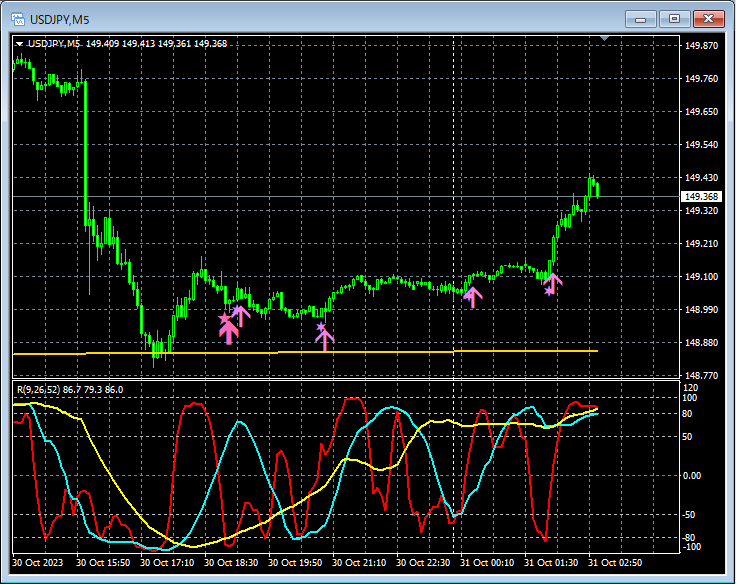Maximize the USDJPY,M5 chart window
Screen dimensions: 737x584
point(674,19)
